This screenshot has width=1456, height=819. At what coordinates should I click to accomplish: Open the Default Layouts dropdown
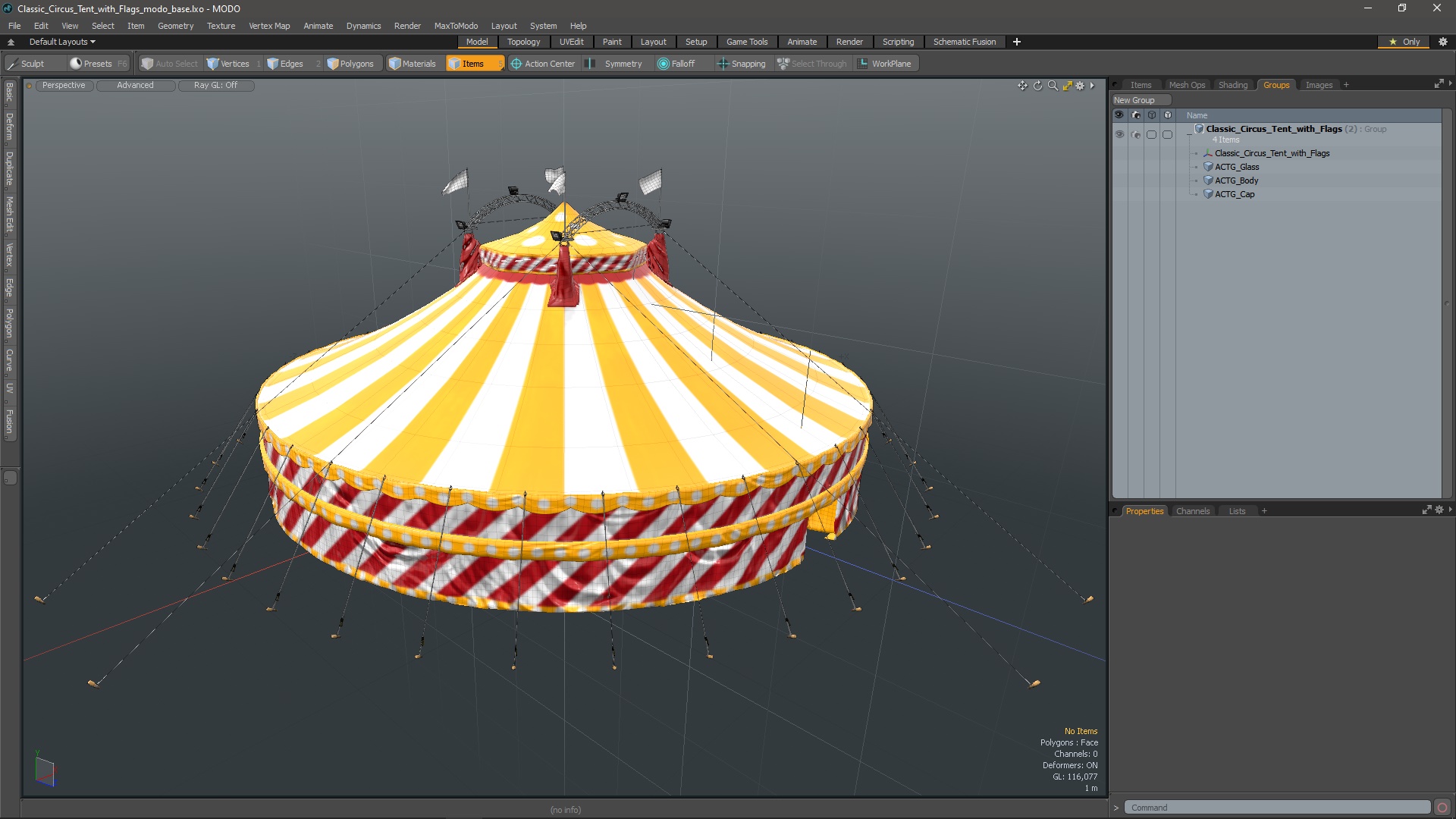[62, 42]
